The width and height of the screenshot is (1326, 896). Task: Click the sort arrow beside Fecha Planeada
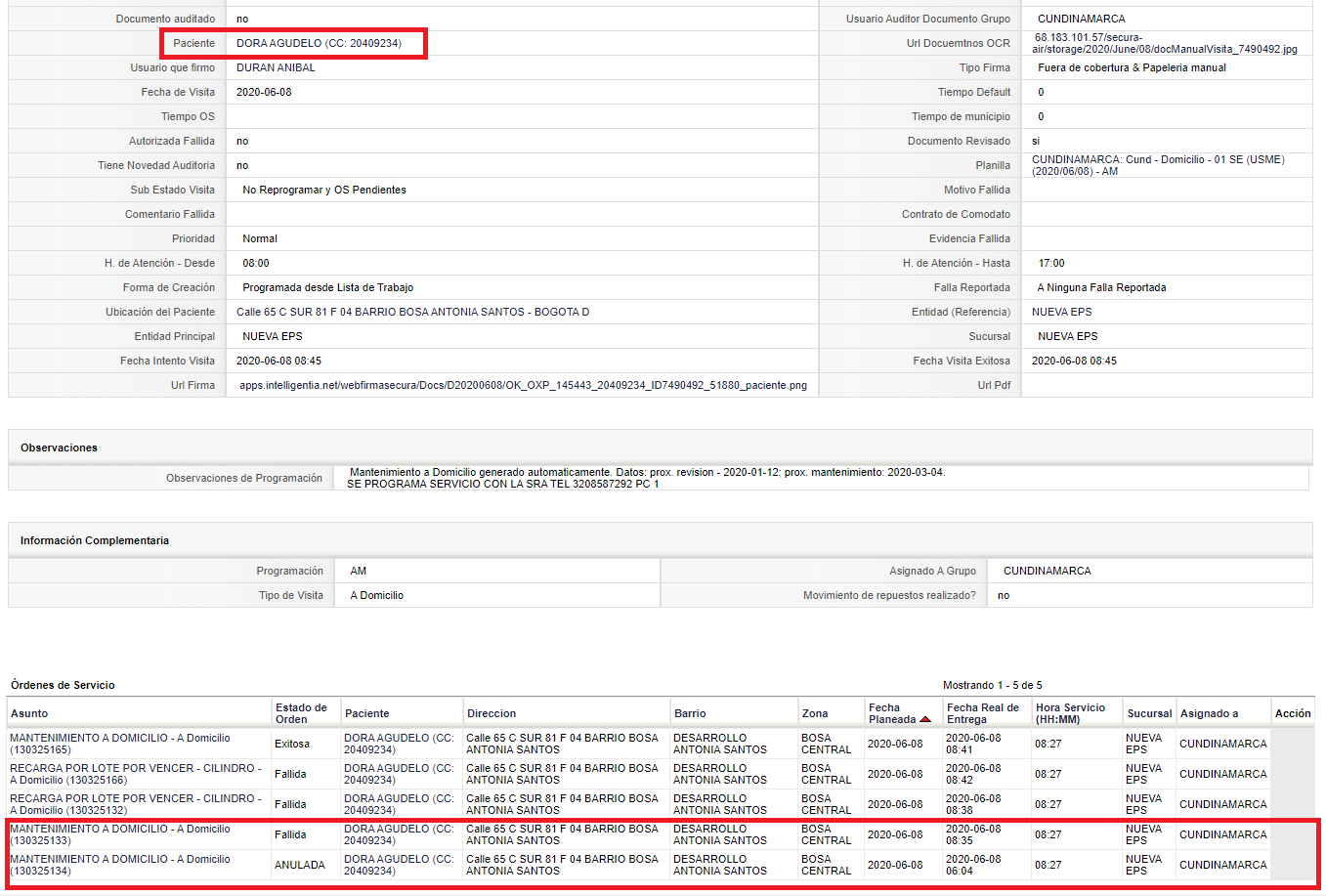(x=925, y=719)
